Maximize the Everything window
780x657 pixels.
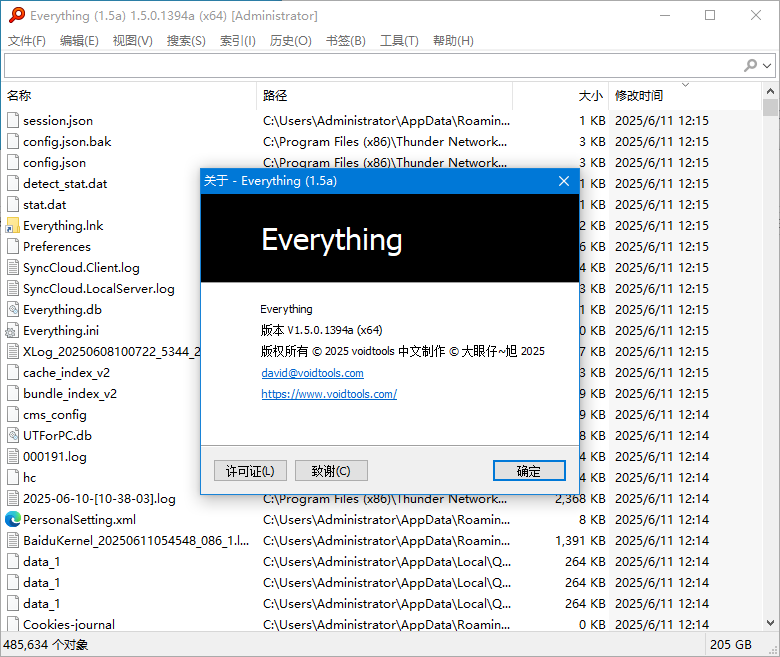pyautogui.click(x=710, y=15)
